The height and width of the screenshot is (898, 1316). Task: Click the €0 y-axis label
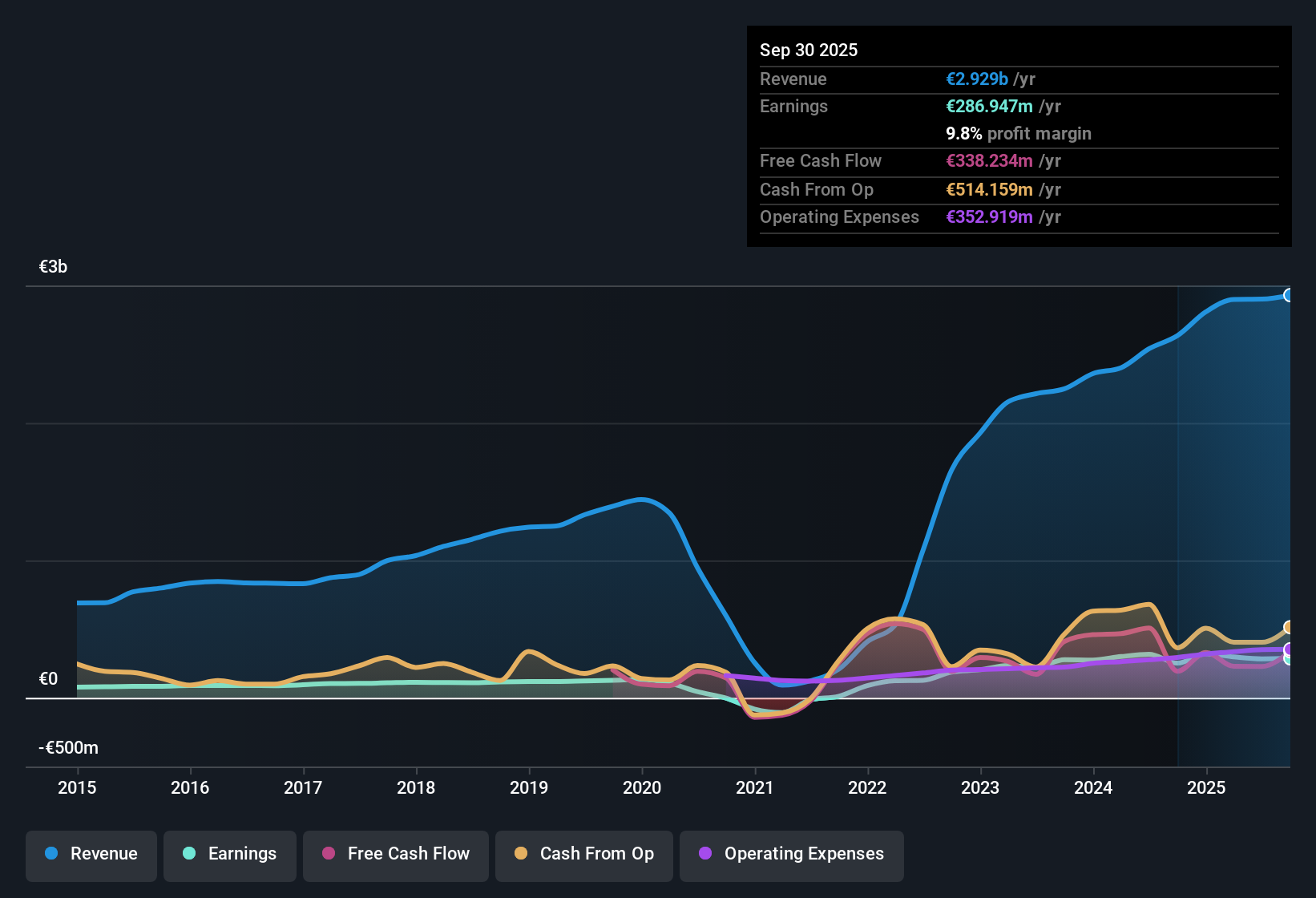tap(48, 679)
